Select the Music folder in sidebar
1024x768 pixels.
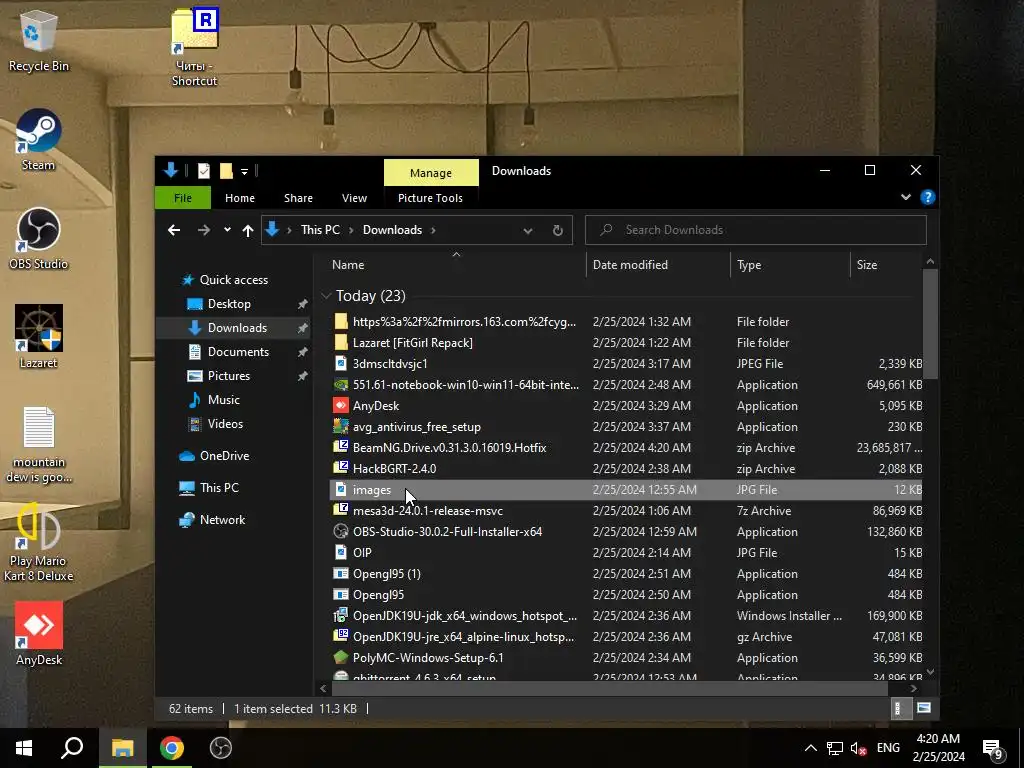(223, 400)
